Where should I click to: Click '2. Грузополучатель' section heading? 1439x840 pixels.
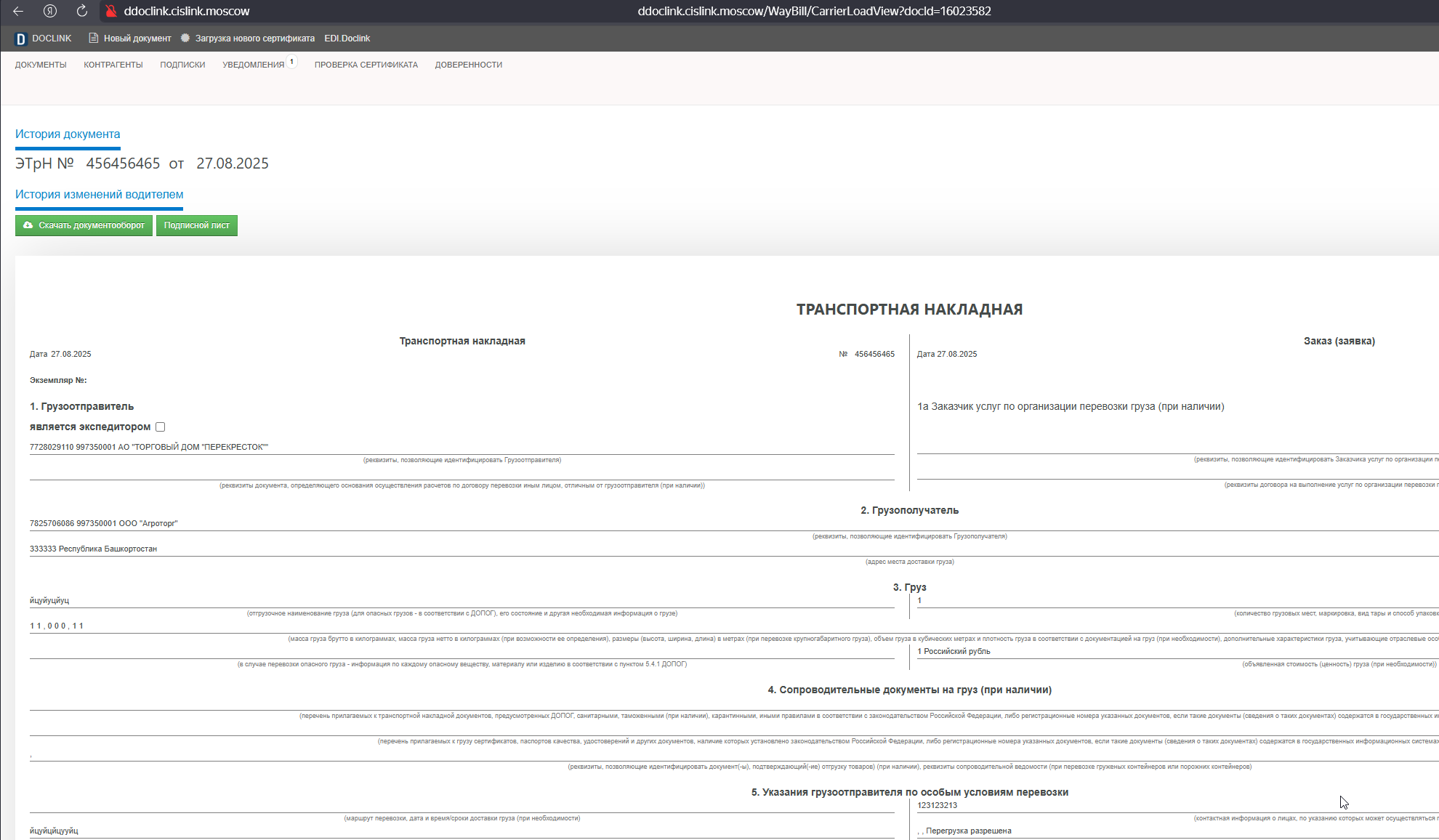click(x=909, y=510)
